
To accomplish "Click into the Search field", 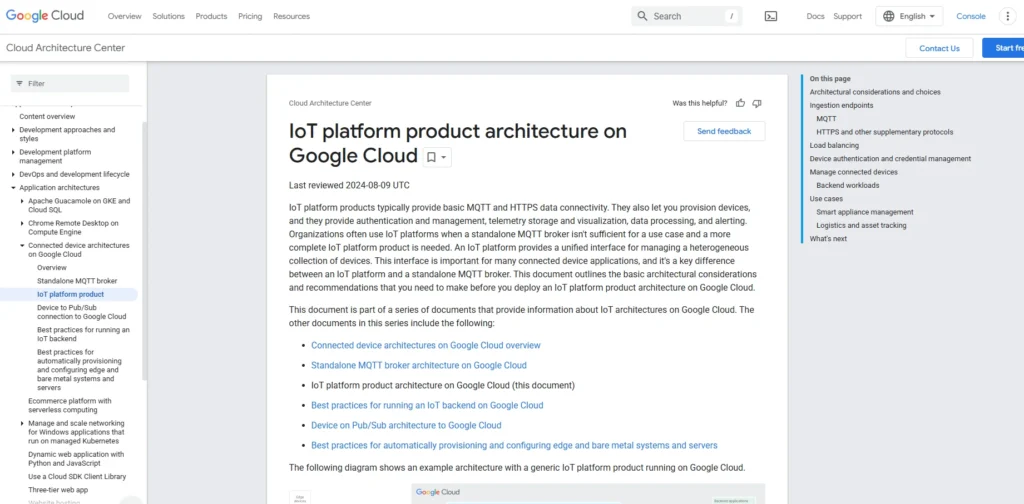I will [x=686, y=16].
